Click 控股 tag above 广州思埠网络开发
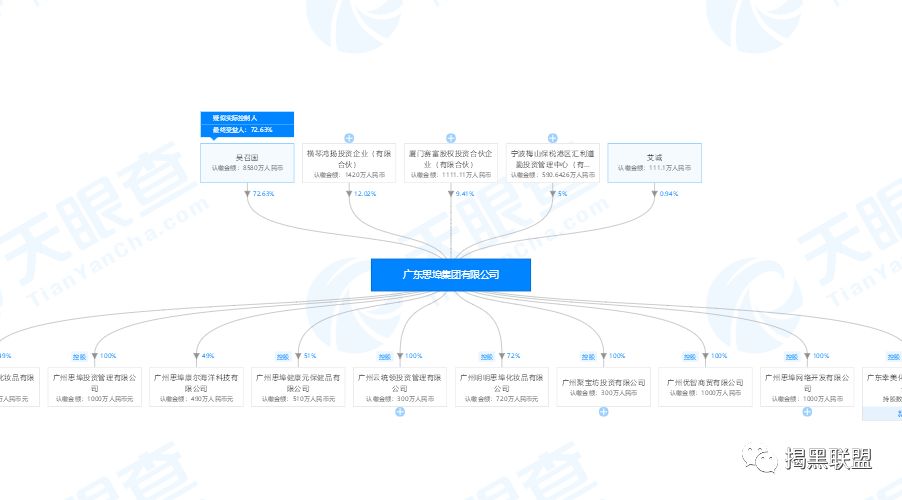Image resolution: width=902 pixels, height=500 pixels. click(792, 357)
